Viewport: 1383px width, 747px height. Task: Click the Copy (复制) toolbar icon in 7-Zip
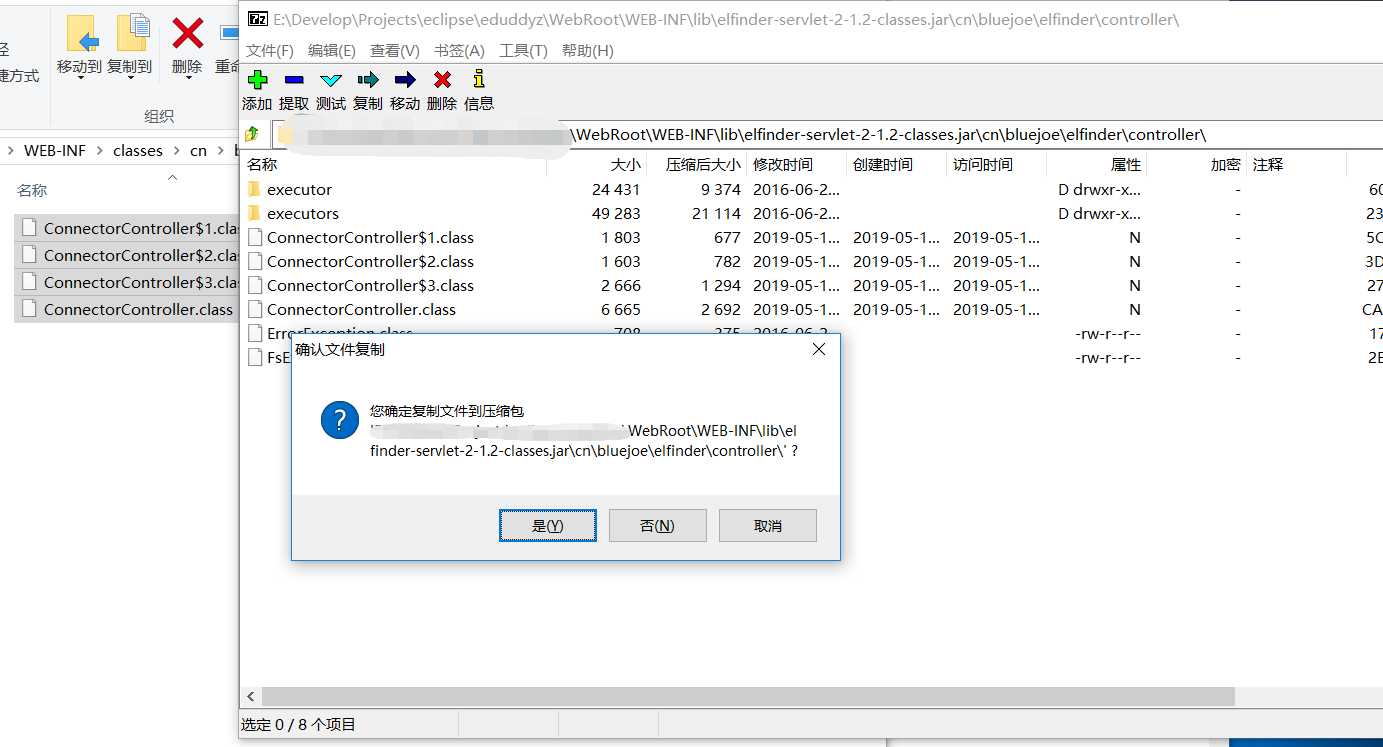pyautogui.click(x=368, y=80)
